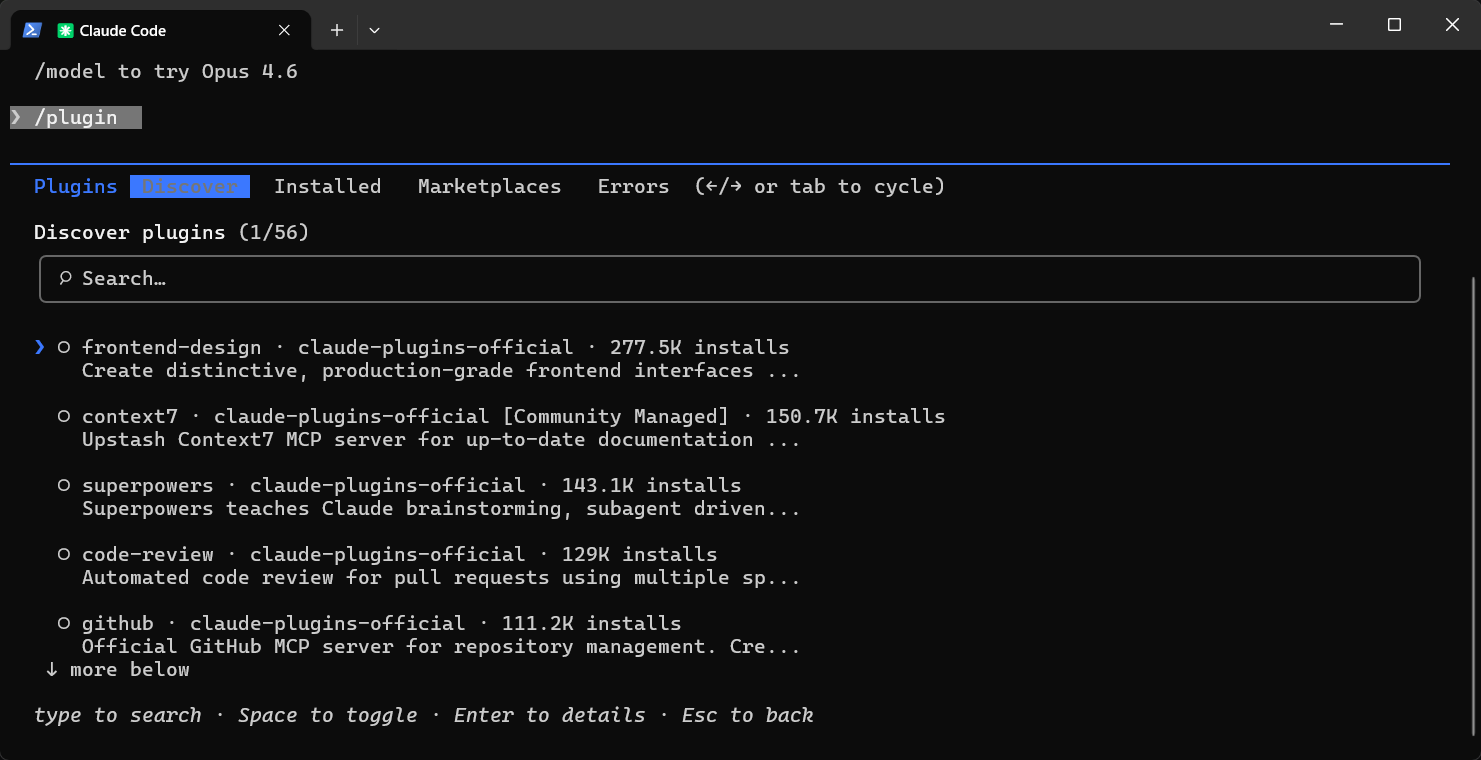The image size is (1481, 760).
Task: Select the github plugin name
Action: pyautogui.click(x=118, y=623)
